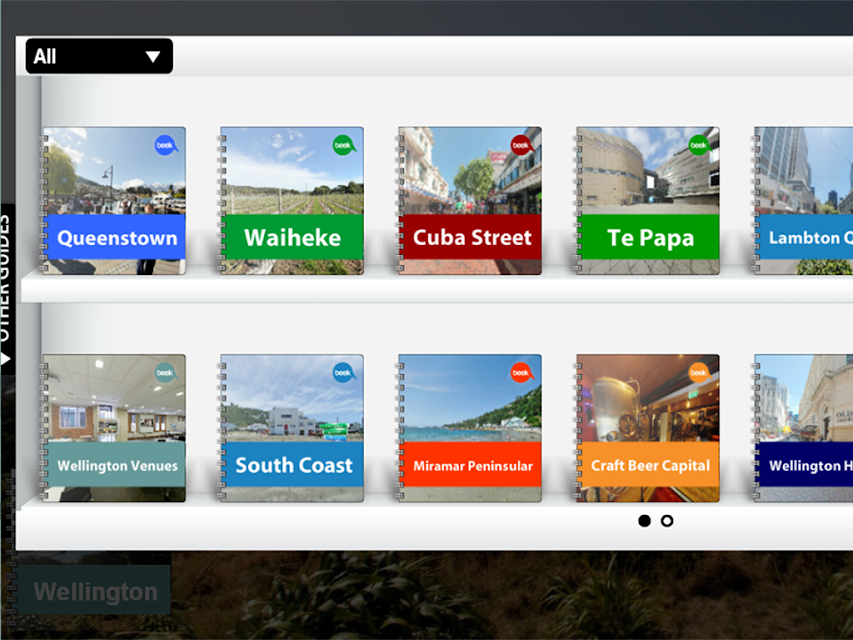
Task: Click the Wellington title label
Action: (95, 591)
